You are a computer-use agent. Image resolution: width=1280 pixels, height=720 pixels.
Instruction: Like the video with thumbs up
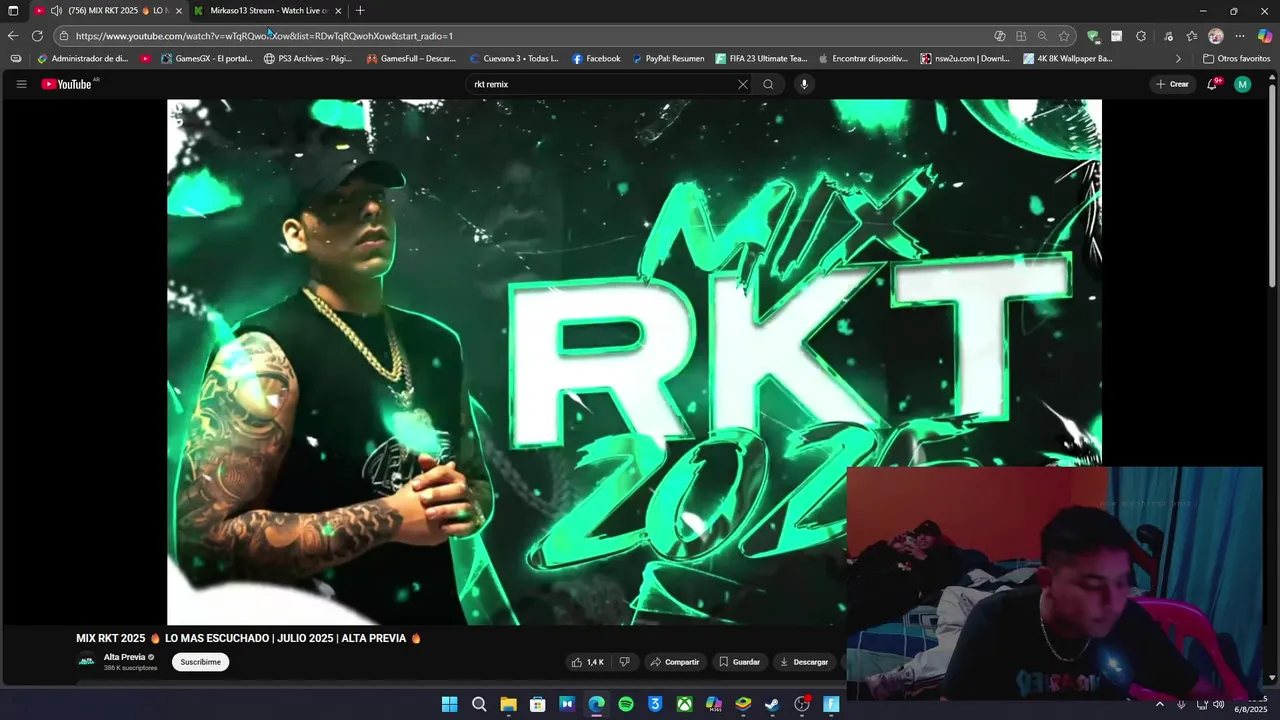pyautogui.click(x=588, y=662)
